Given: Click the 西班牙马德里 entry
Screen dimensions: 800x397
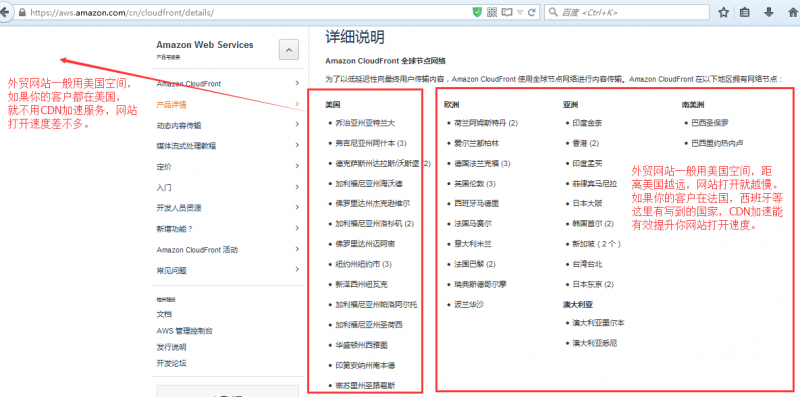Looking at the screenshot, I should coord(476,203).
